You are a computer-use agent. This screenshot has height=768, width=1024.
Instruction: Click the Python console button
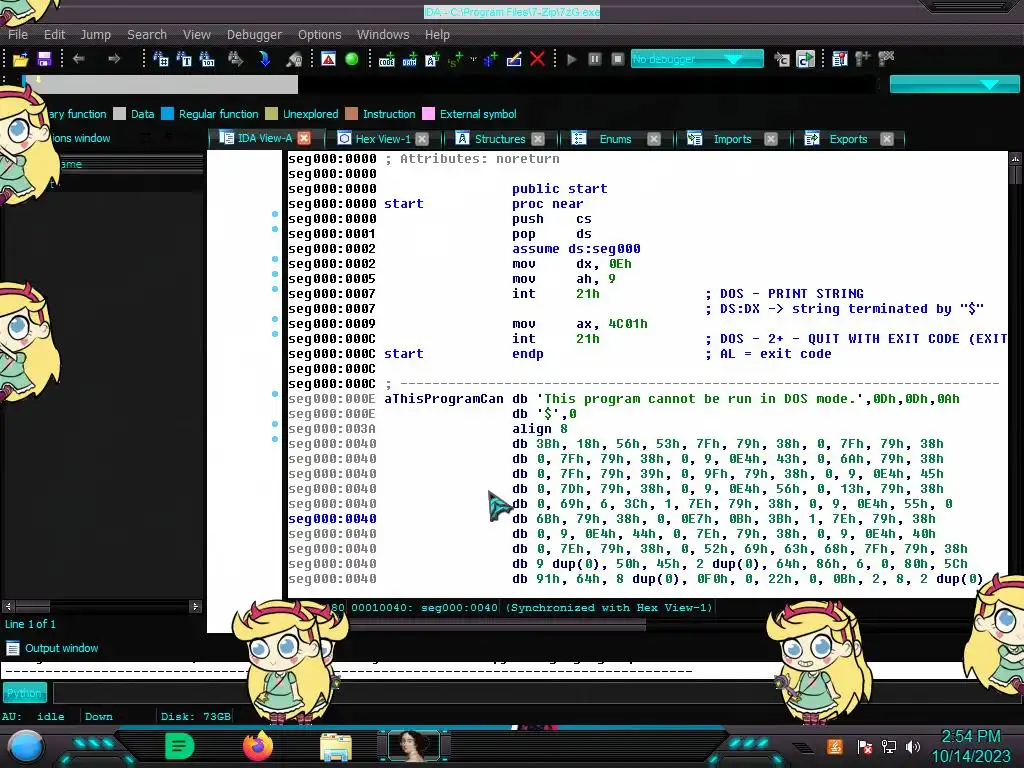point(25,693)
